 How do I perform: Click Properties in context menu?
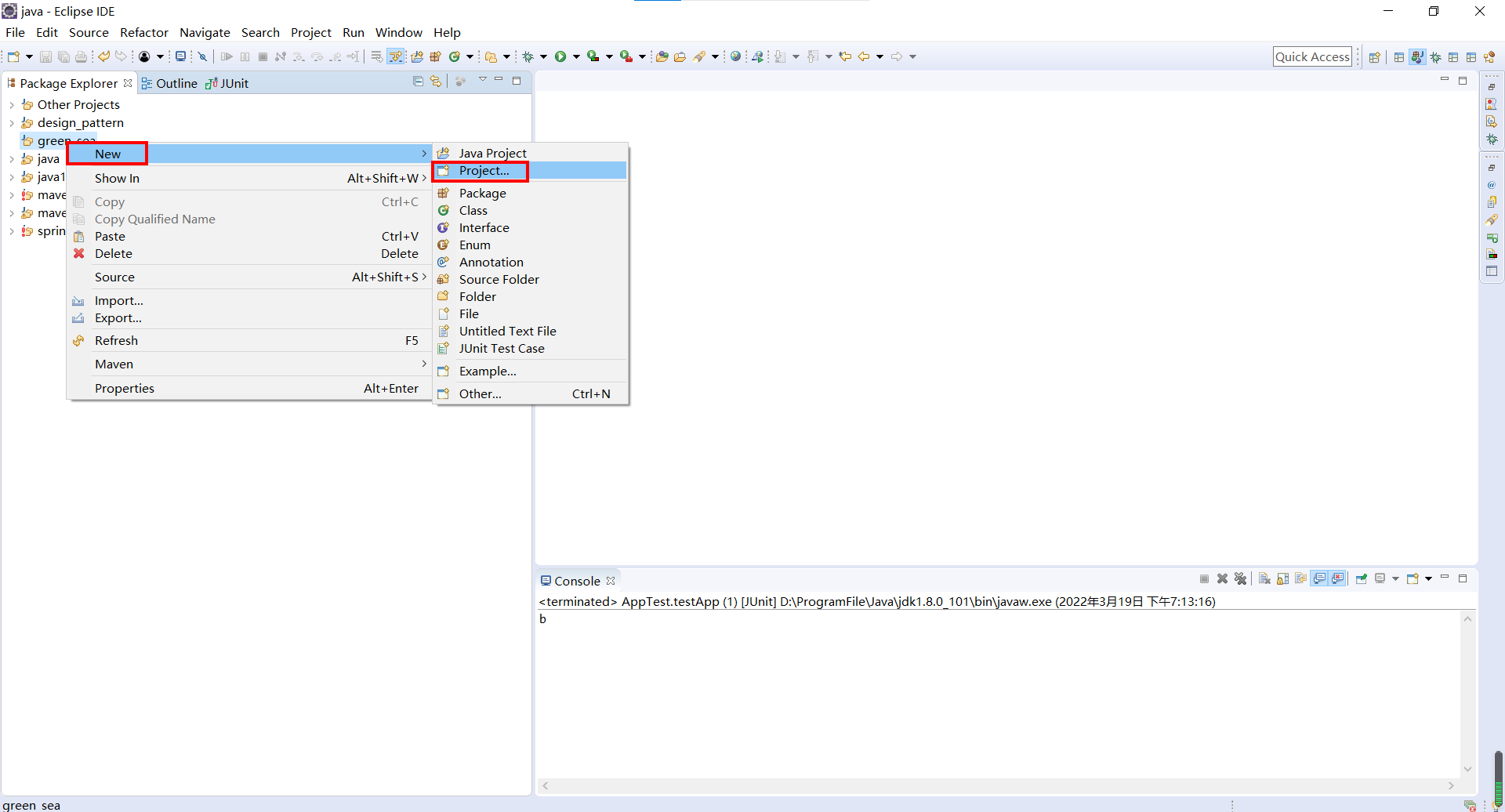(249, 388)
